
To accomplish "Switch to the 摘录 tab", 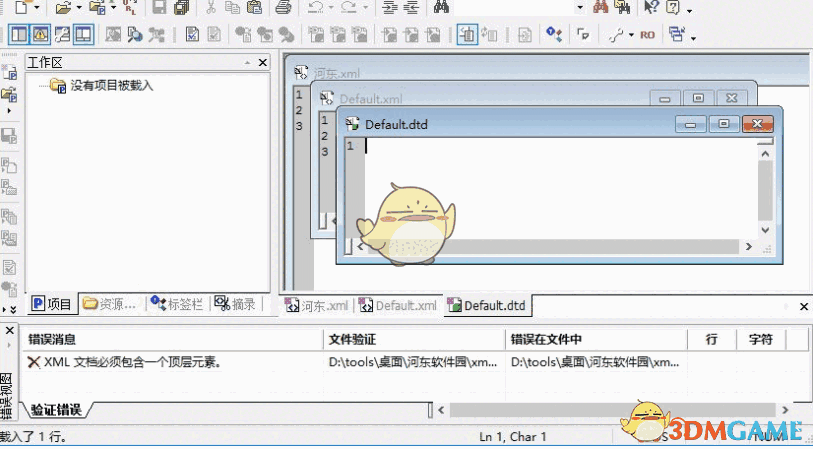I will click(x=235, y=304).
